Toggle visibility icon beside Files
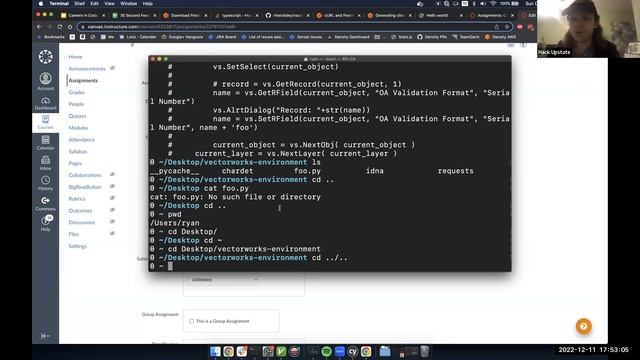This screenshot has width=640, height=360. [112, 233]
